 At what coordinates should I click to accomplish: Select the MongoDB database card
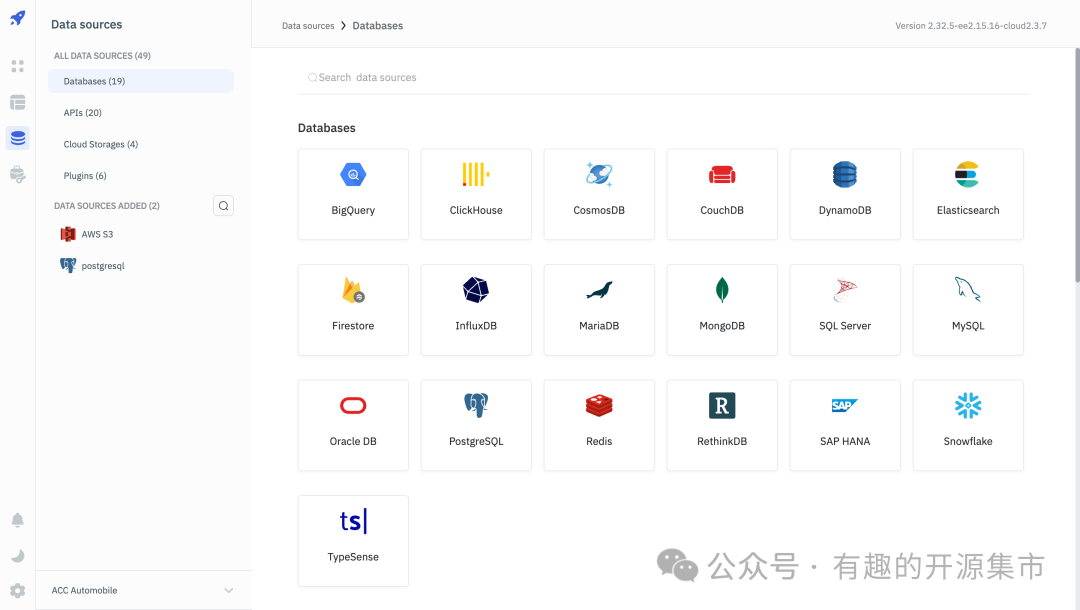(x=722, y=310)
